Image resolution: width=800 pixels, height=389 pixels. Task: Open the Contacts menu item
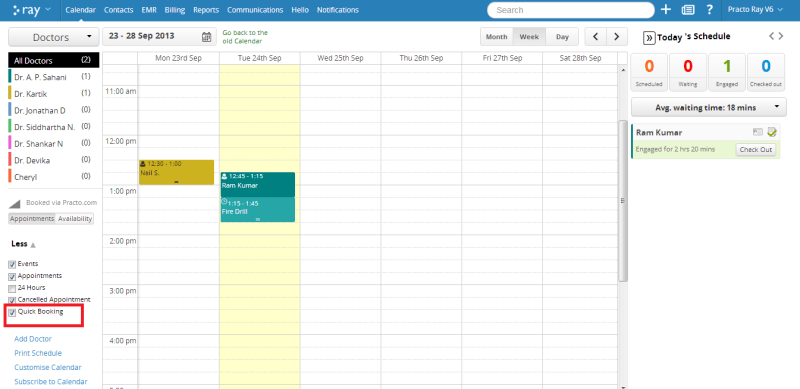118,10
